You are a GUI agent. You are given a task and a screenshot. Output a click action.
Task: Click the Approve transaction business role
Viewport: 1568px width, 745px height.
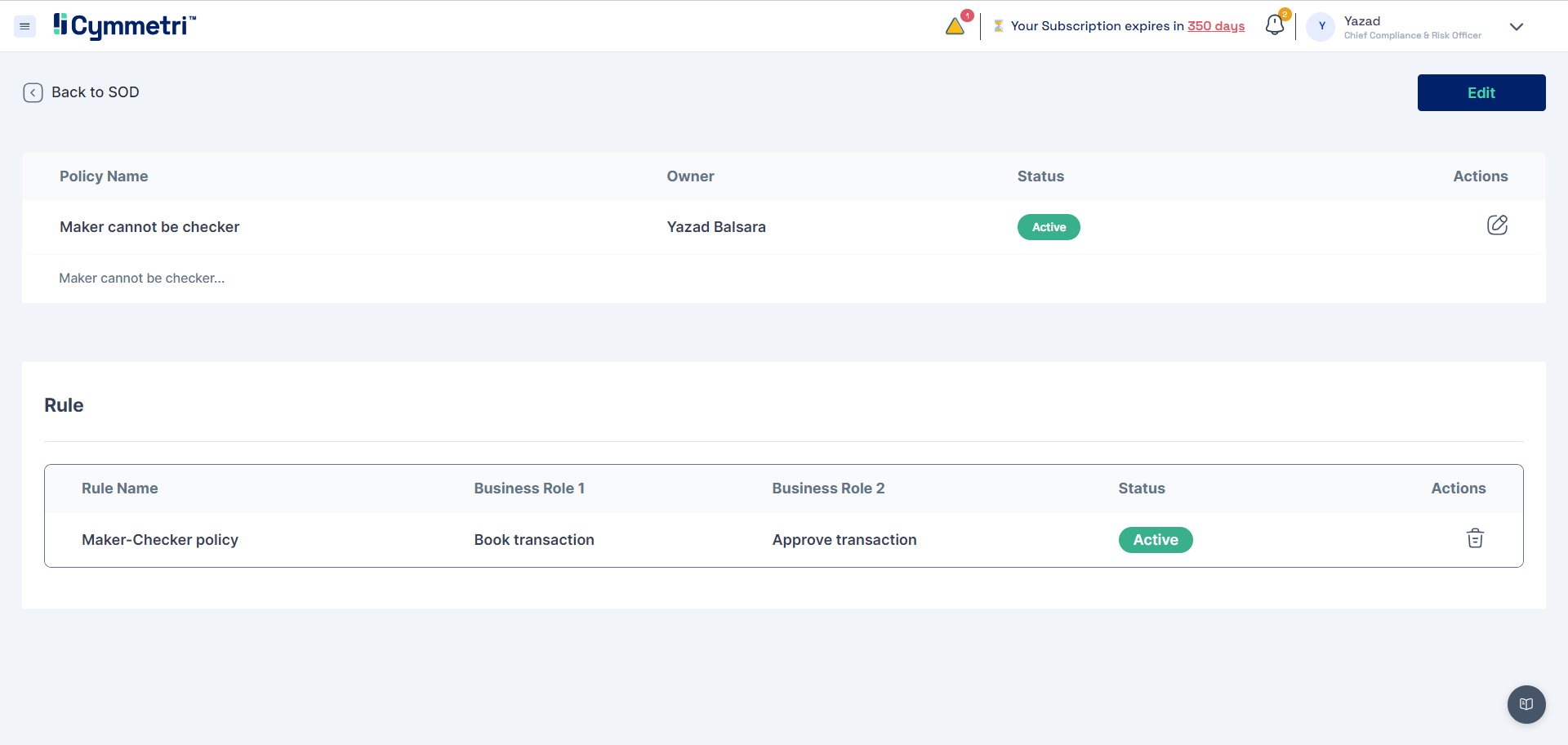pos(844,540)
